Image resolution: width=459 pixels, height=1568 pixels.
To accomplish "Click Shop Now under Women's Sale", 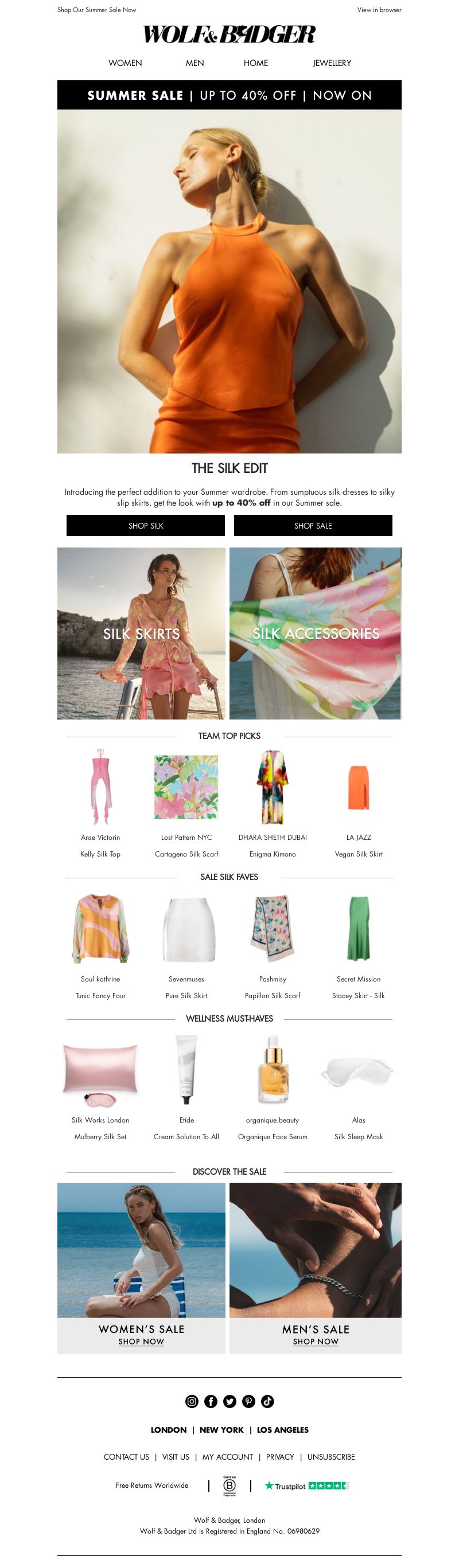I will pos(141,1340).
